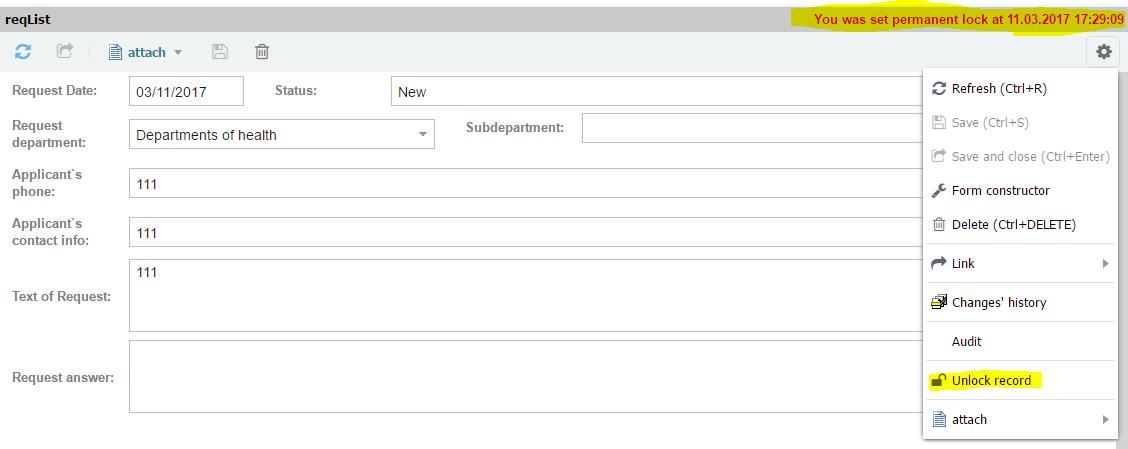This screenshot has width=1128, height=449.
Task: Expand the Link submenu arrow
Action: pos(1105,263)
